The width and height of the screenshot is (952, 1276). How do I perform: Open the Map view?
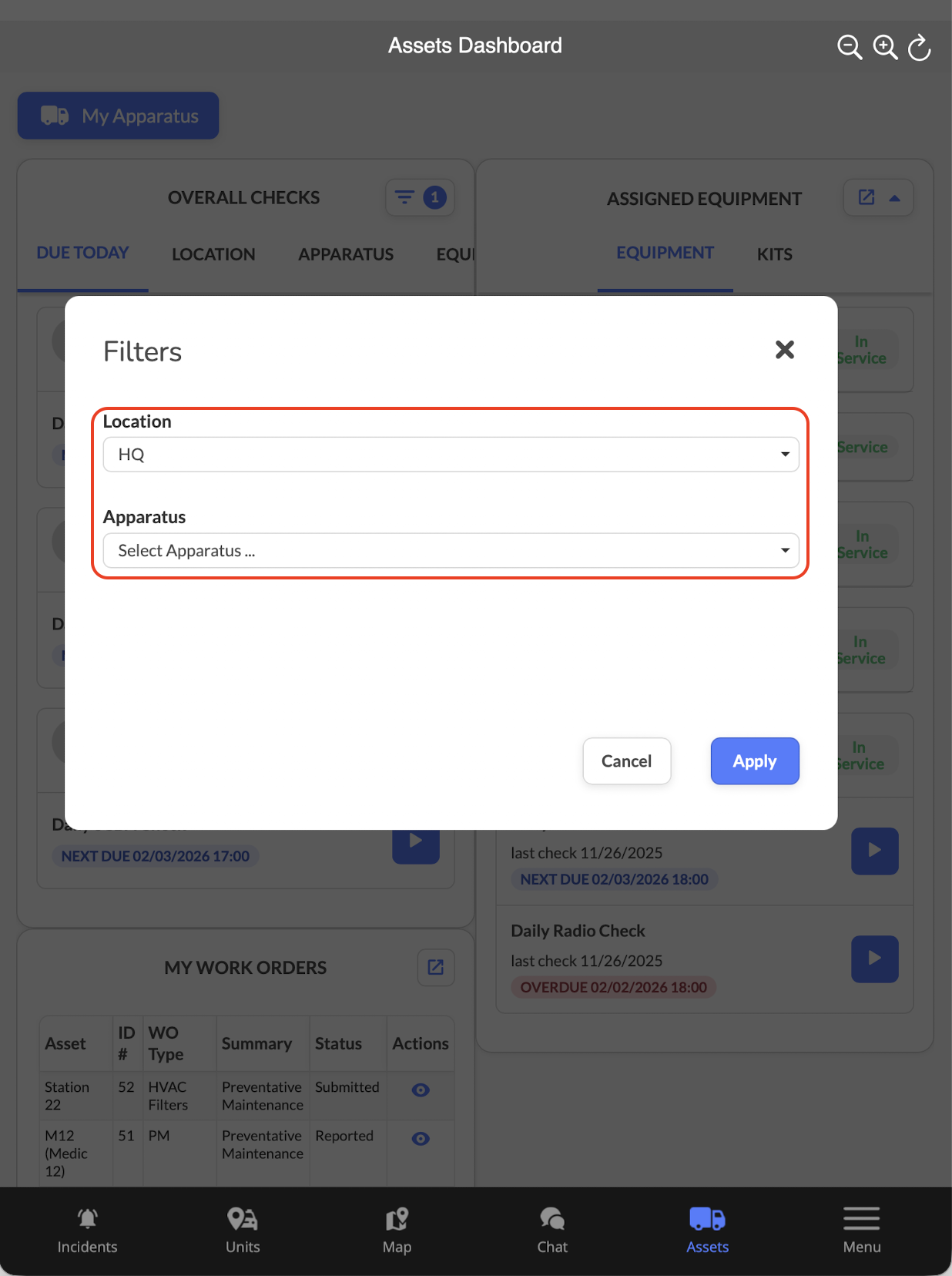click(397, 1231)
